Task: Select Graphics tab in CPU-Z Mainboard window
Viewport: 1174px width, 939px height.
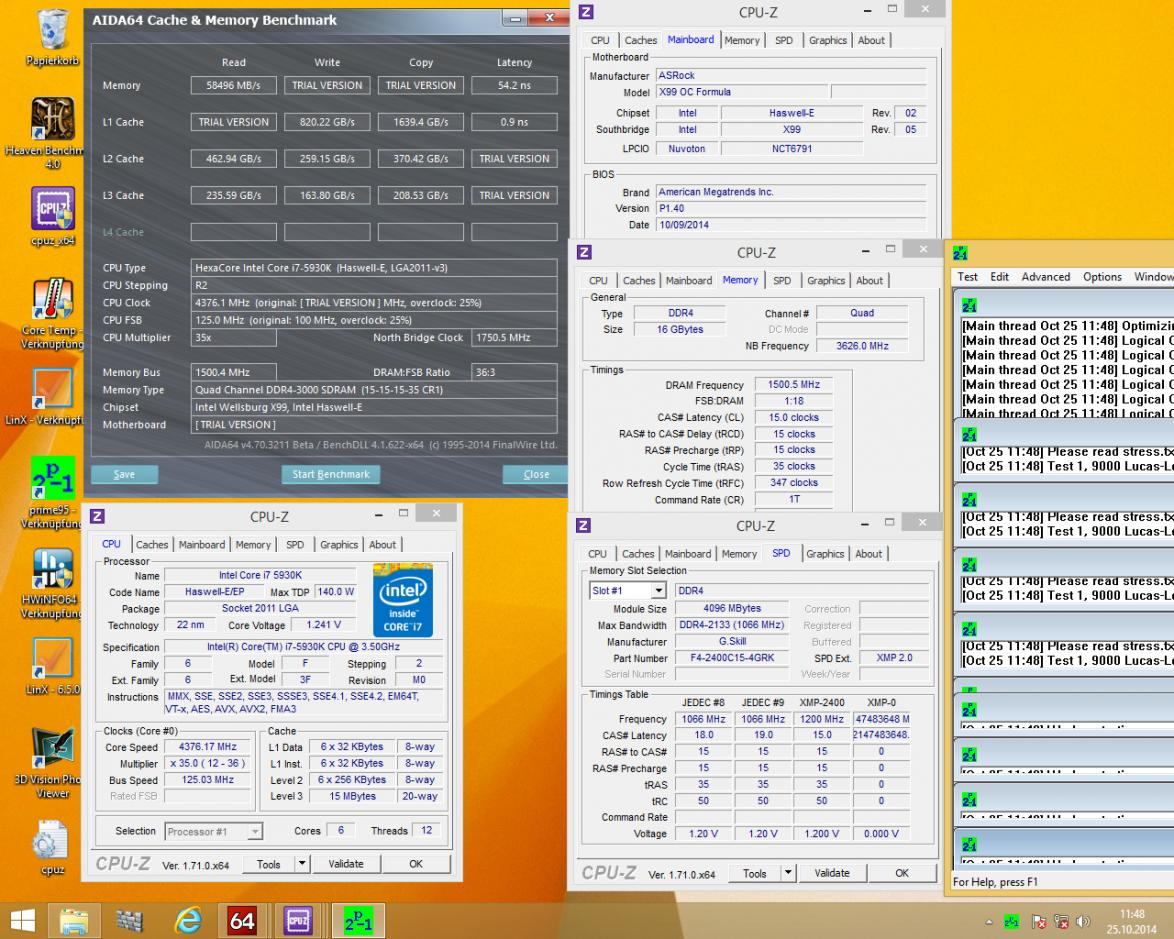Action: click(x=827, y=40)
